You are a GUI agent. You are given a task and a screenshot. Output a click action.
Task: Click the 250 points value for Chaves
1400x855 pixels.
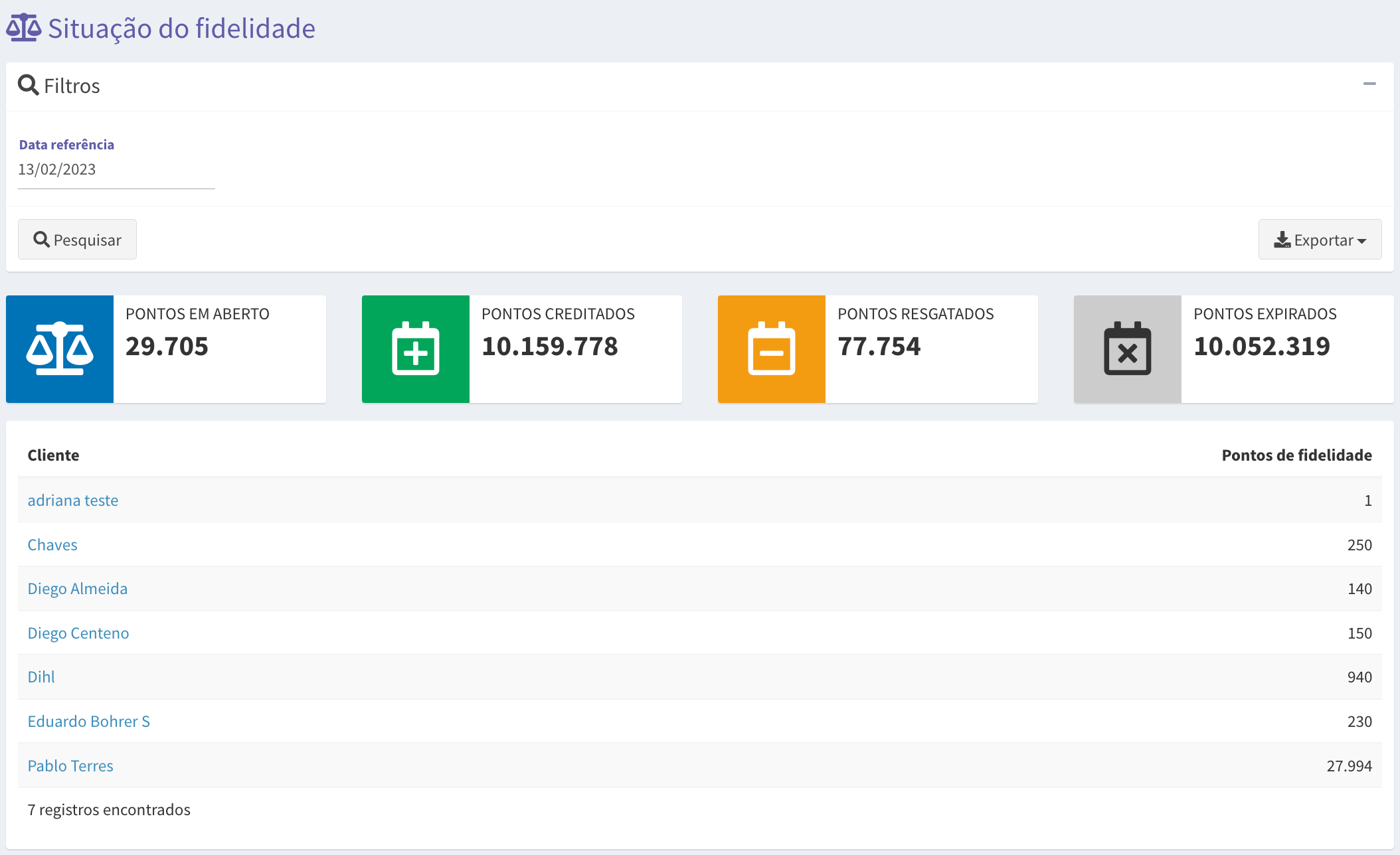(x=1359, y=545)
